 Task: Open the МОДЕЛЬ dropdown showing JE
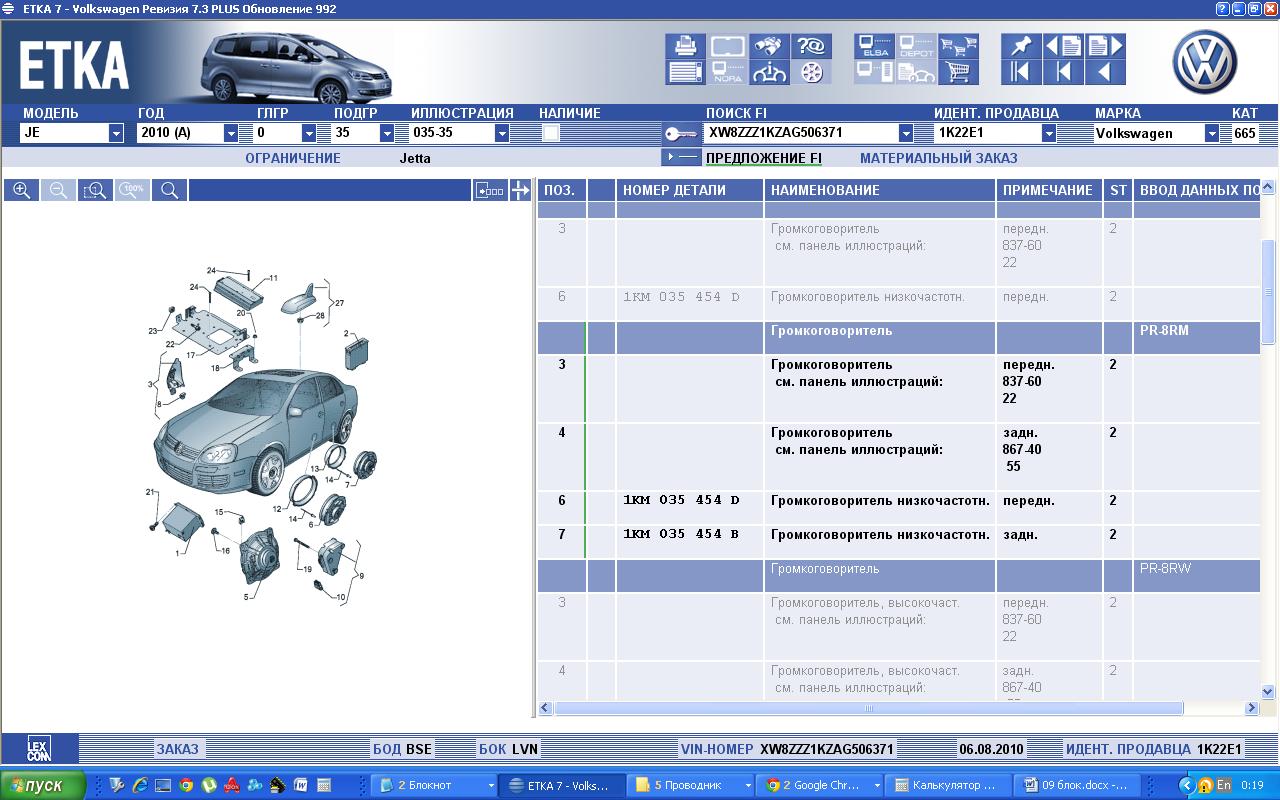[116, 133]
